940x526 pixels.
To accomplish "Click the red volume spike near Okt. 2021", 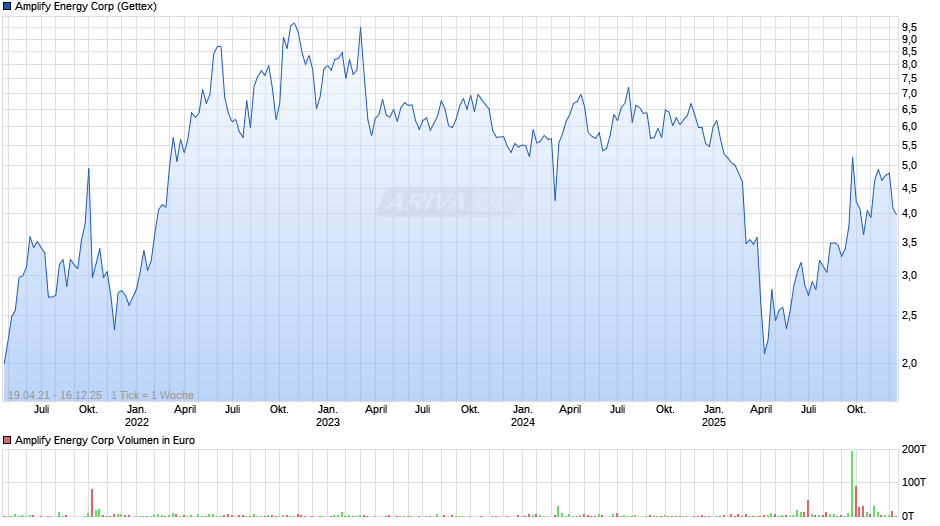I will tap(92, 503).
